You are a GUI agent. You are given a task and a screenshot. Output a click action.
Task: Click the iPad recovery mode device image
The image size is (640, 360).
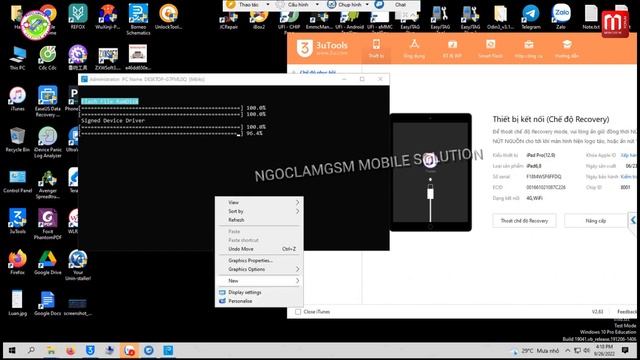click(x=430, y=172)
